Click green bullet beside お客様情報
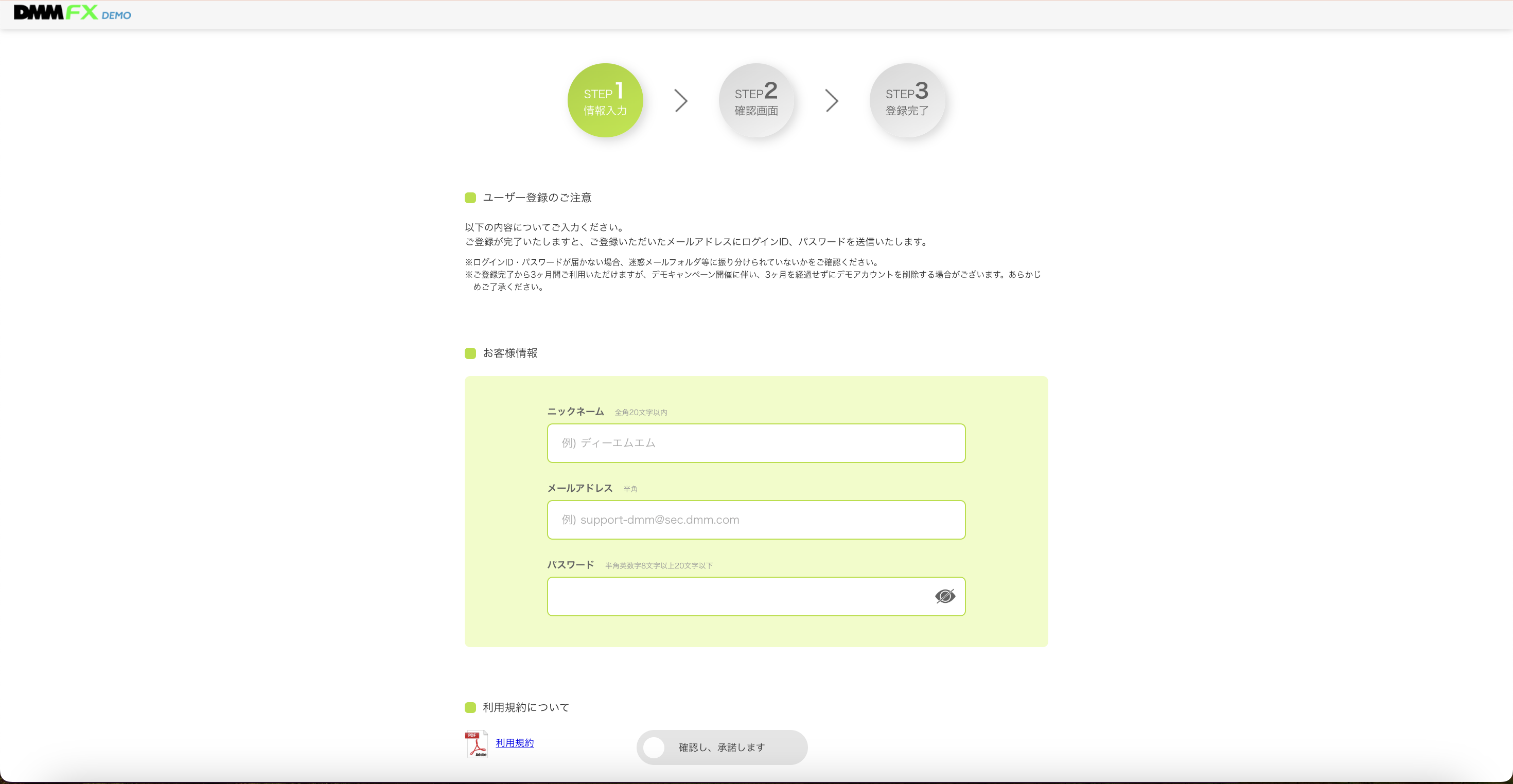The height and width of the screenshot is (784, 1513). click(x=470, y=353)
